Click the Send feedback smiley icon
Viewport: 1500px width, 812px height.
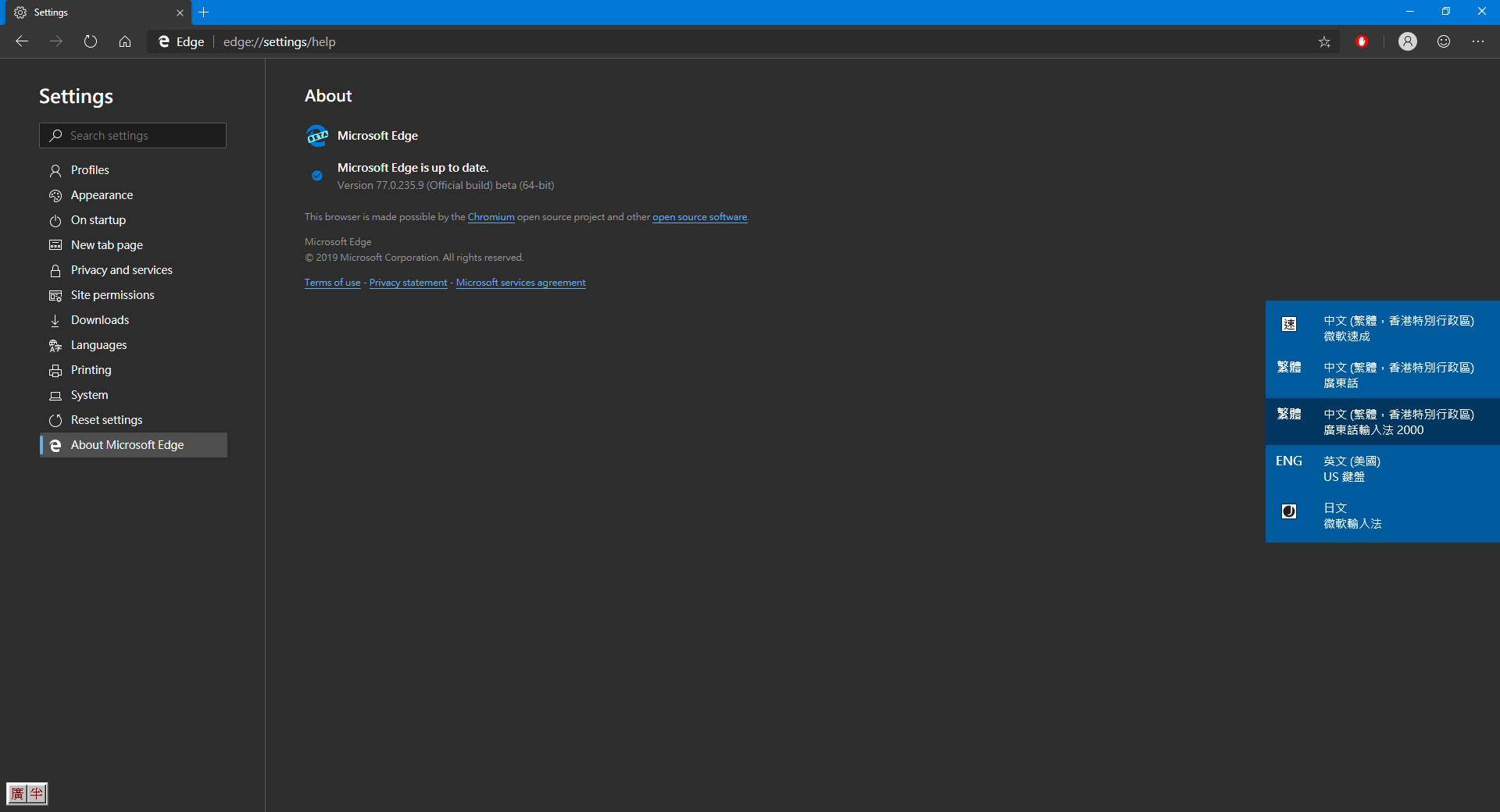click(1443, 41)
